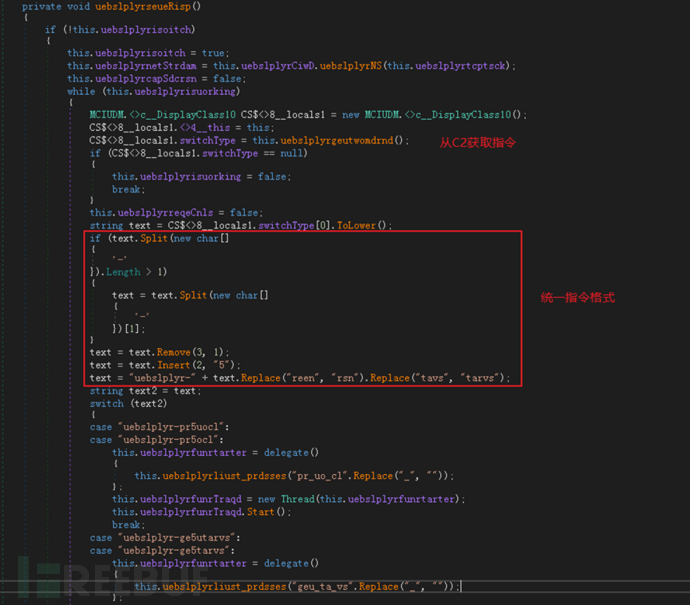This screenshot has height=605, width=690.
Task: Click the uebslplyrNS method call
Action: coord(351,66)
